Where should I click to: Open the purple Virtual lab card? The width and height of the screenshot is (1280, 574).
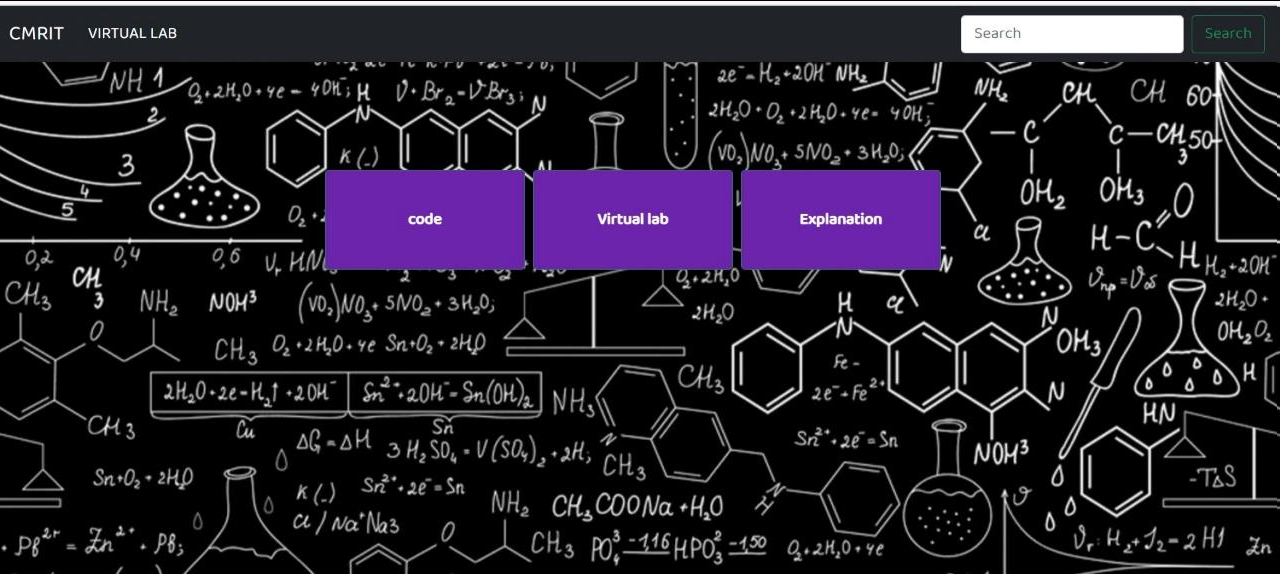click(x=633, y=219)
